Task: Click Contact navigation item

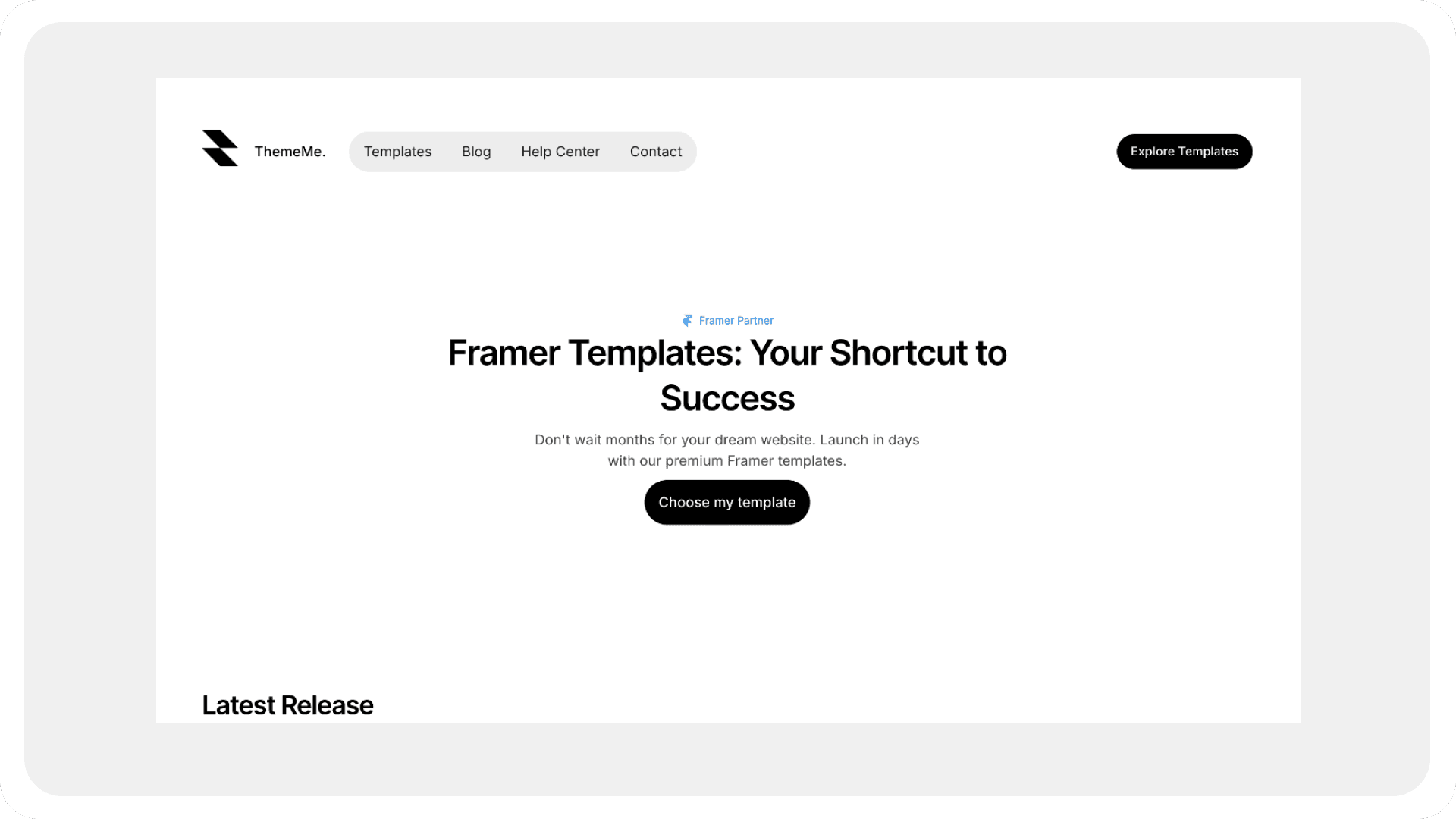Action: point(655,151)
